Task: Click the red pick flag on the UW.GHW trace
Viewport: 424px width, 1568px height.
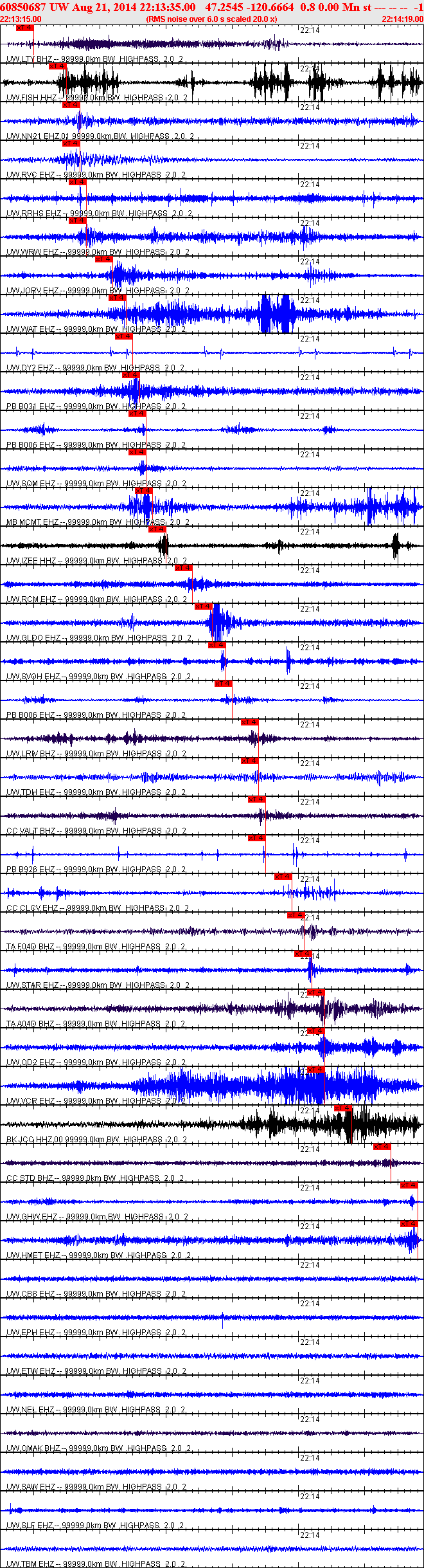Action: [x=409, y=1185]
